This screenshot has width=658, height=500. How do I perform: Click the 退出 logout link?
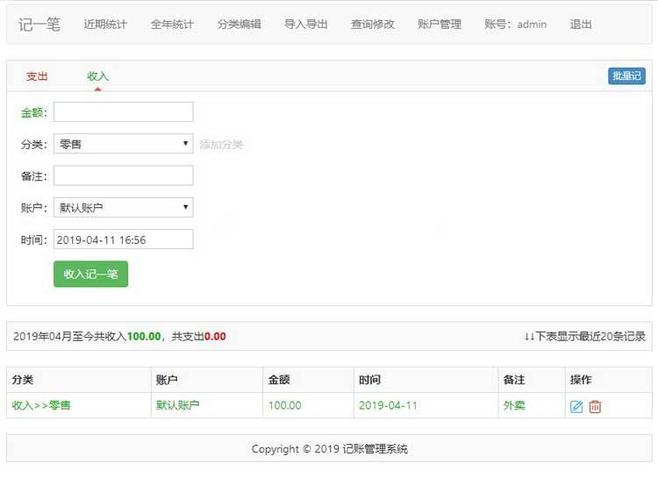click(x=580, y=24)
